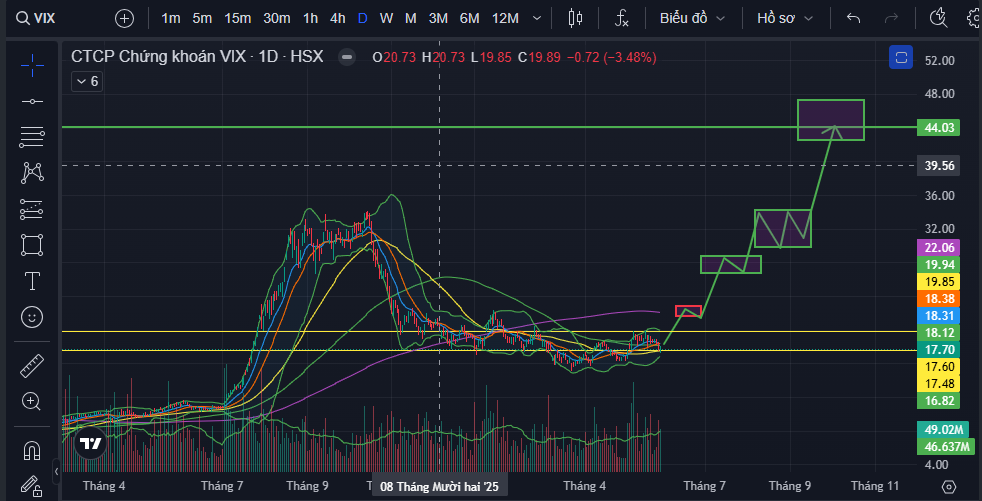
Task: Switch to 30m timeframe
Action: [276, 18]
